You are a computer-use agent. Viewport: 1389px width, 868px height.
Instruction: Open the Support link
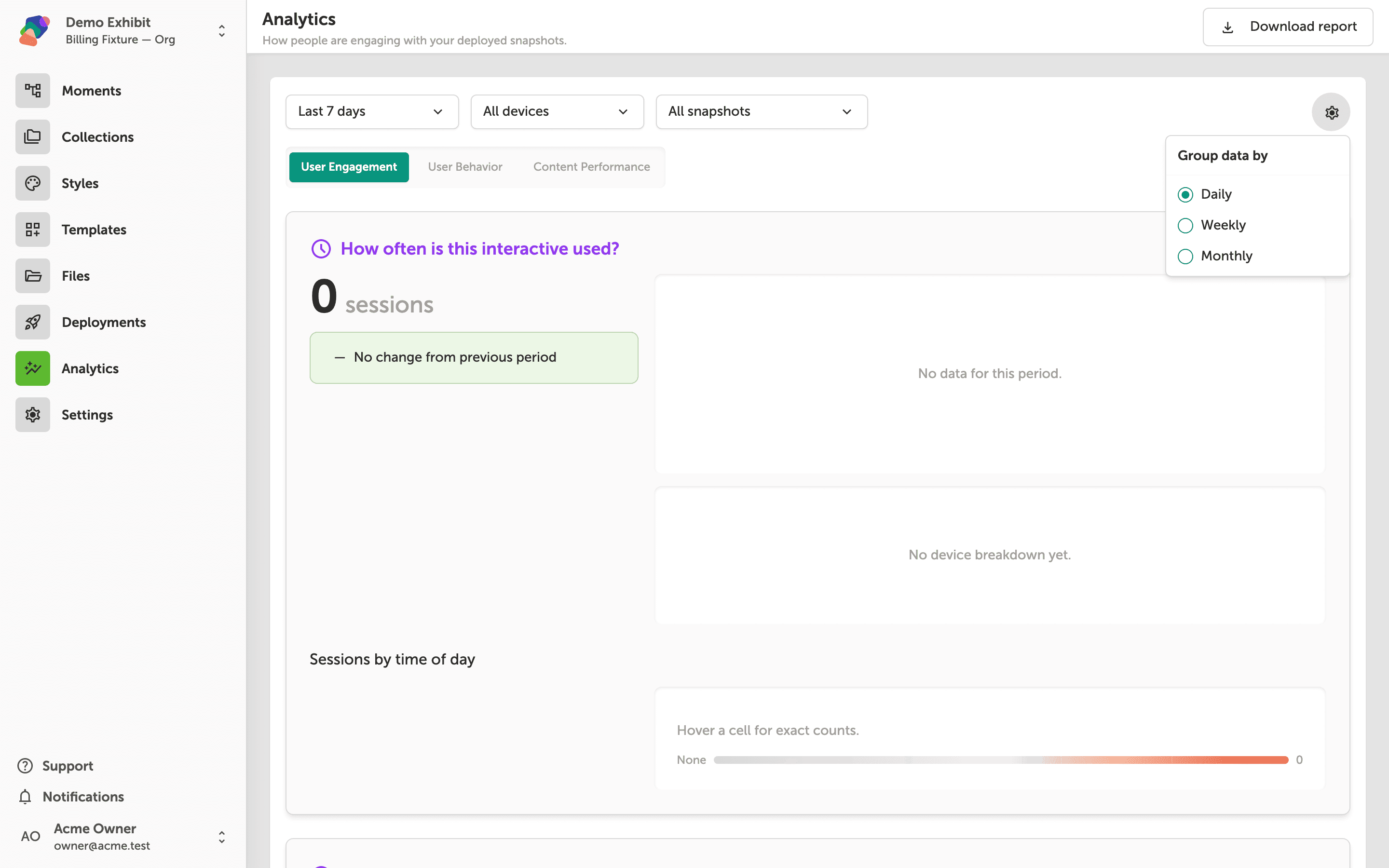pyautogui.click(x=67, y=766)
